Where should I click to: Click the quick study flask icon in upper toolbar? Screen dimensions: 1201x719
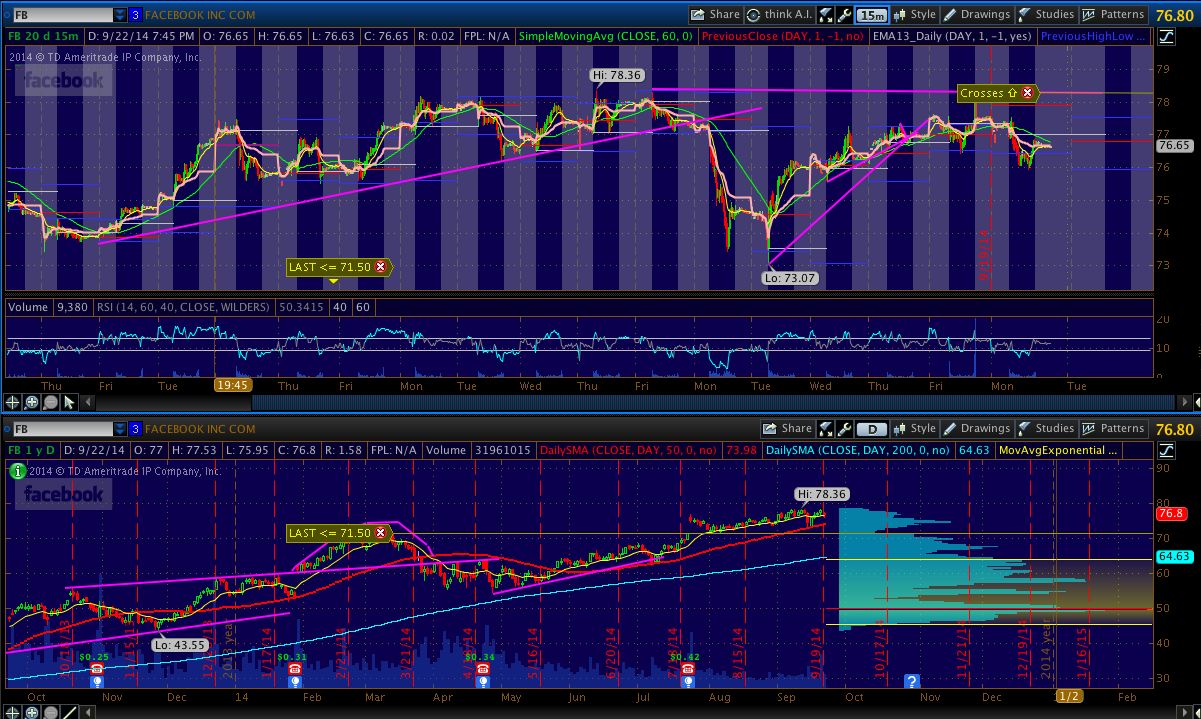coord(826,15)
